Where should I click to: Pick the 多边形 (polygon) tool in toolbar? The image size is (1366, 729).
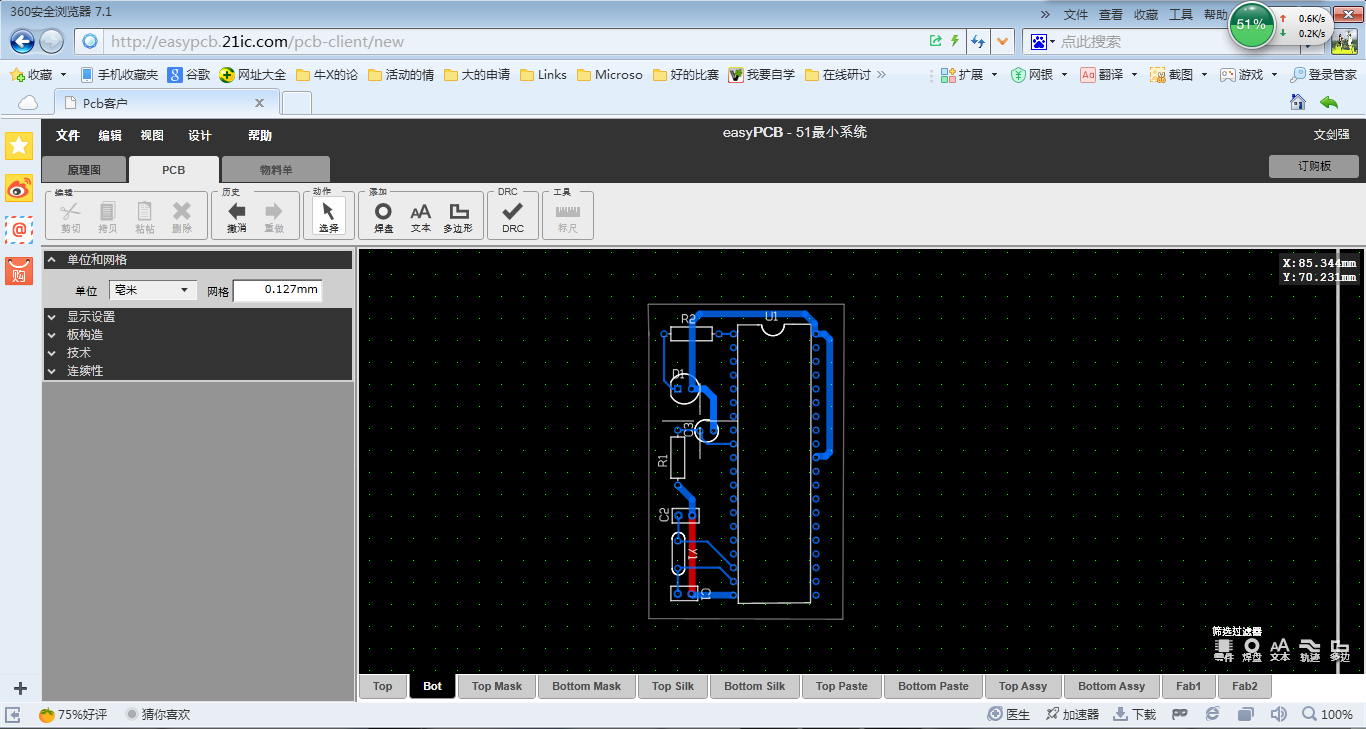tap(459, 216)
